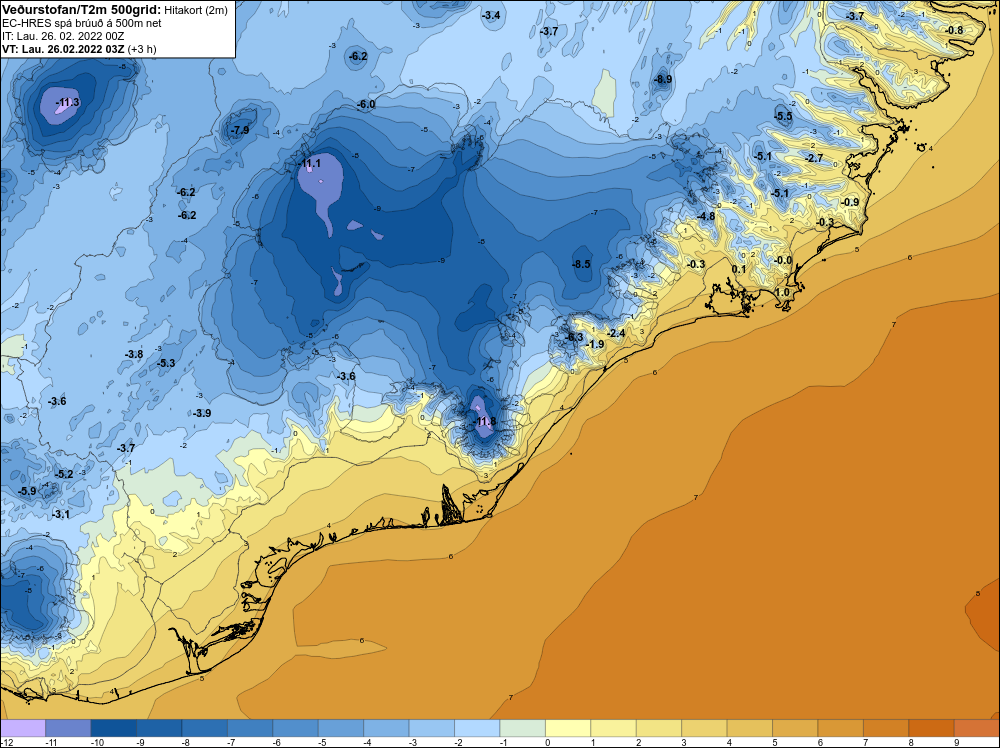This screenshot has width=1000, height=748.
Task: Click the 'IT: Lau. 26. 02. 2022 00Z' line
Action: (63, 36)
